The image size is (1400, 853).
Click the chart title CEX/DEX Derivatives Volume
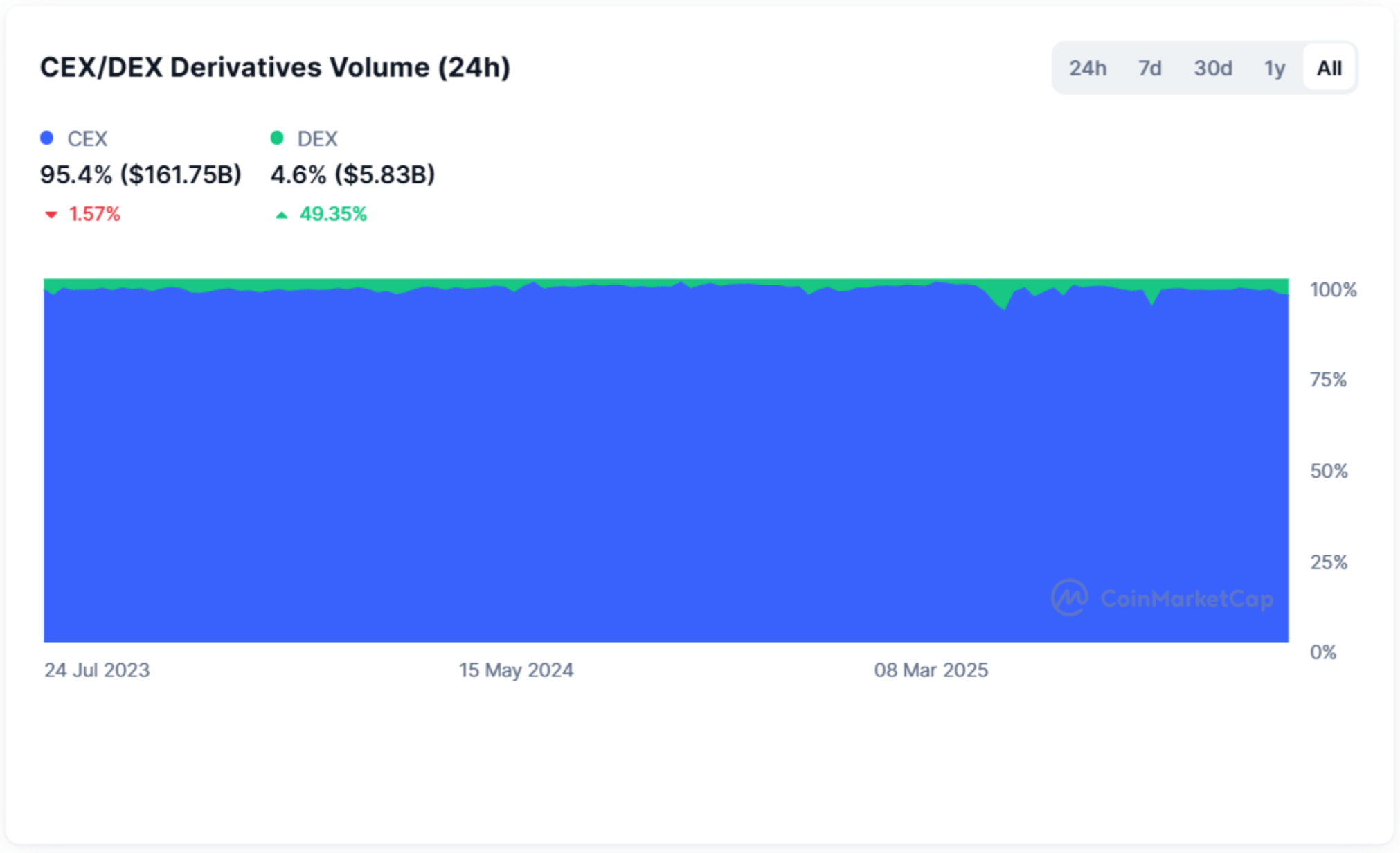(x=275, y=67)
